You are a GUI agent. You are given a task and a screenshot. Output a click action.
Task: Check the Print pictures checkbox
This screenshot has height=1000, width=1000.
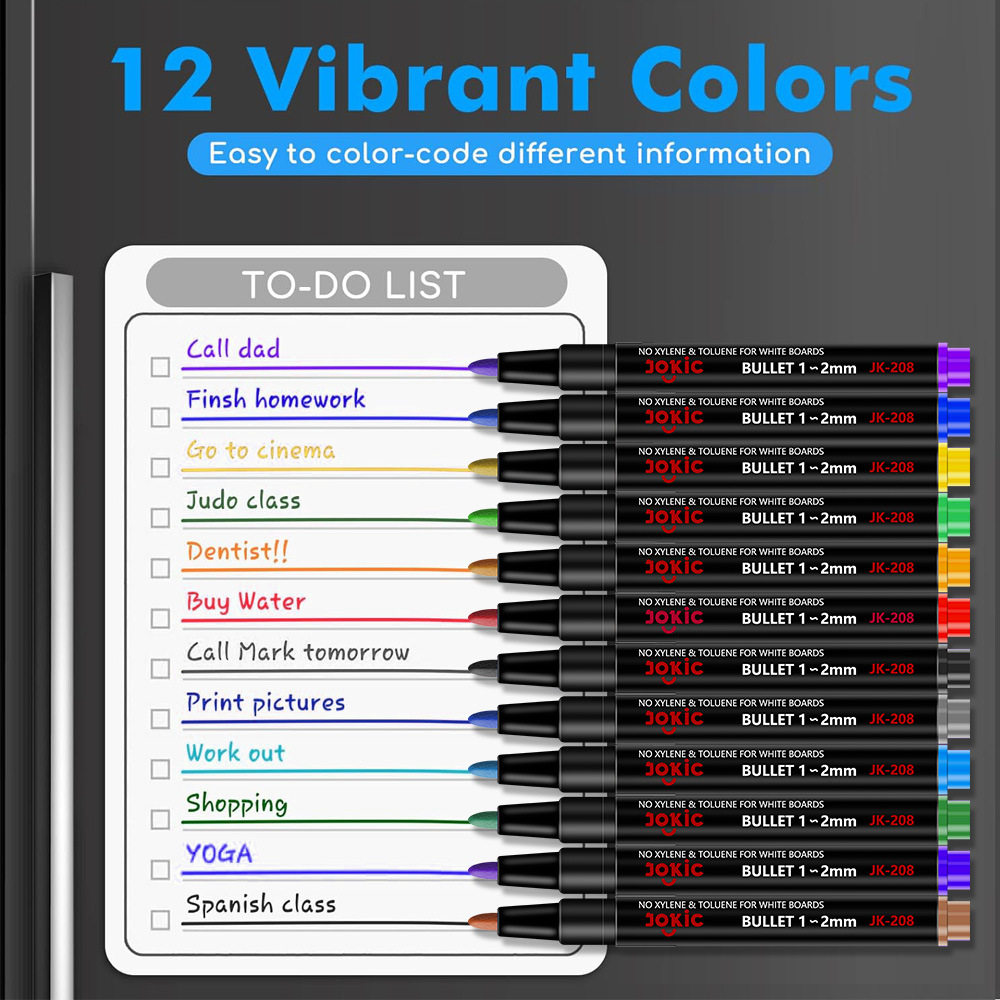point(160,719)
